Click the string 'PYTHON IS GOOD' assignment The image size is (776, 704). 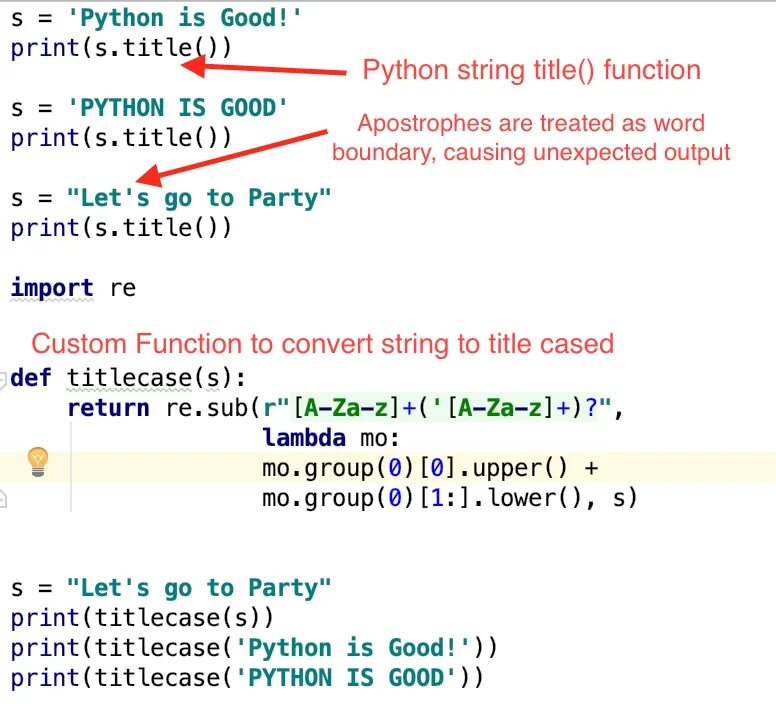coord(177,108)
